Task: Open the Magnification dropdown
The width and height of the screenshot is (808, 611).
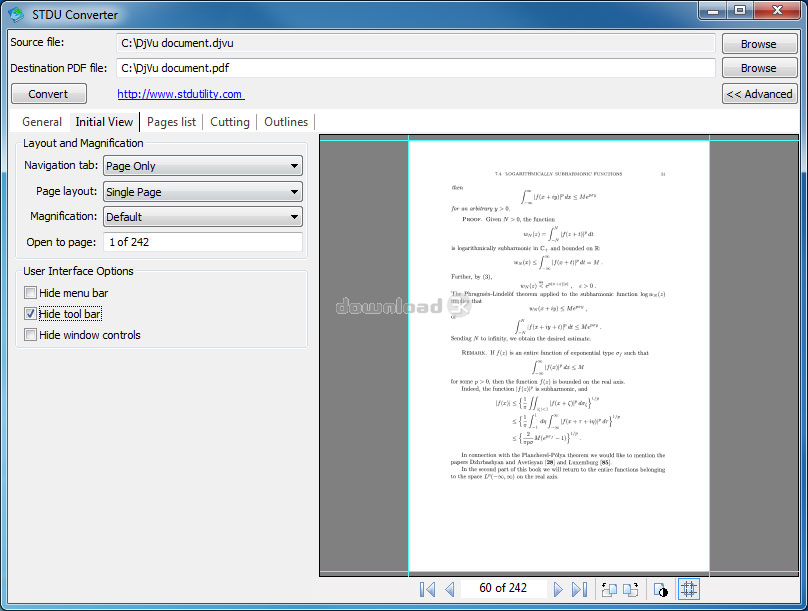Action: pos(203,217)
